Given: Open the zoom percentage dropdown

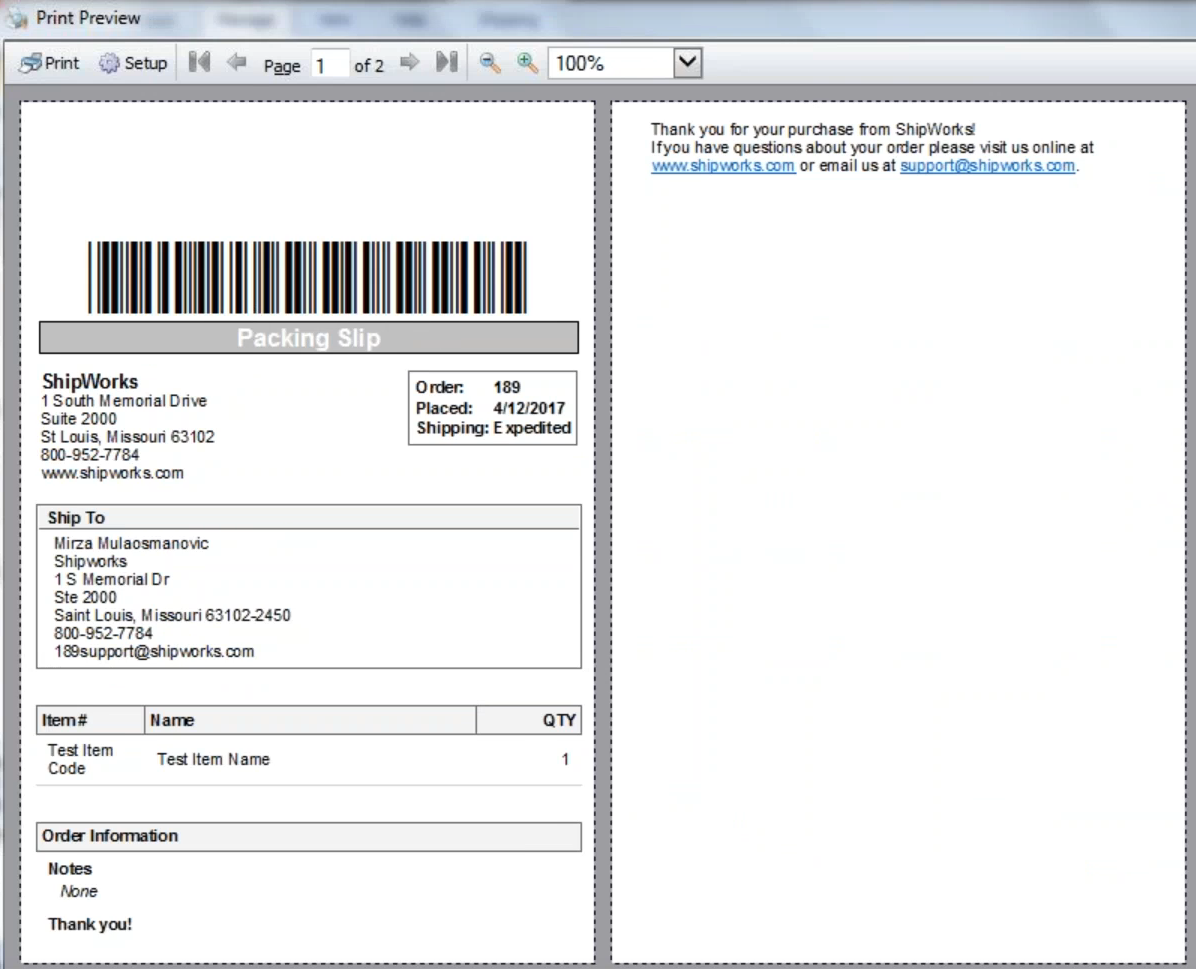Looking at the screenshot, I should point(688,62).
